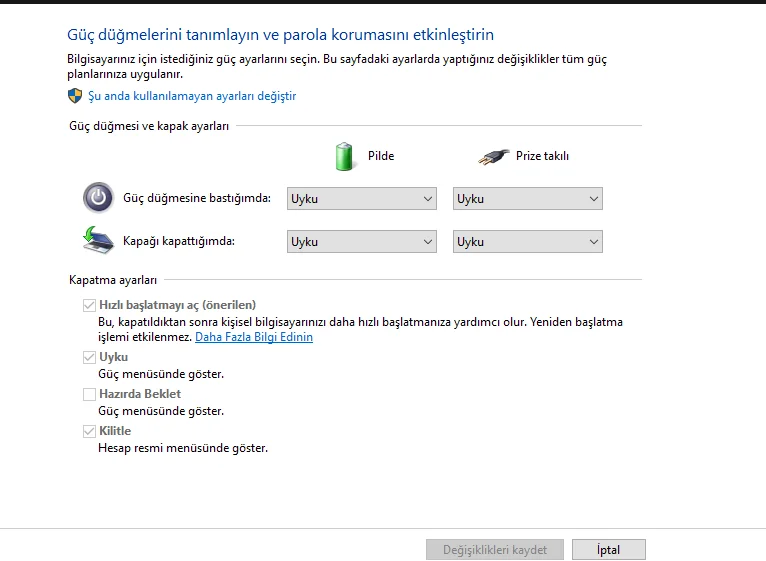The height and width of the screenshot is (561, 766).
Task: Click the power plug icon beside Prize takılı
Action: [x=493, y=157]
